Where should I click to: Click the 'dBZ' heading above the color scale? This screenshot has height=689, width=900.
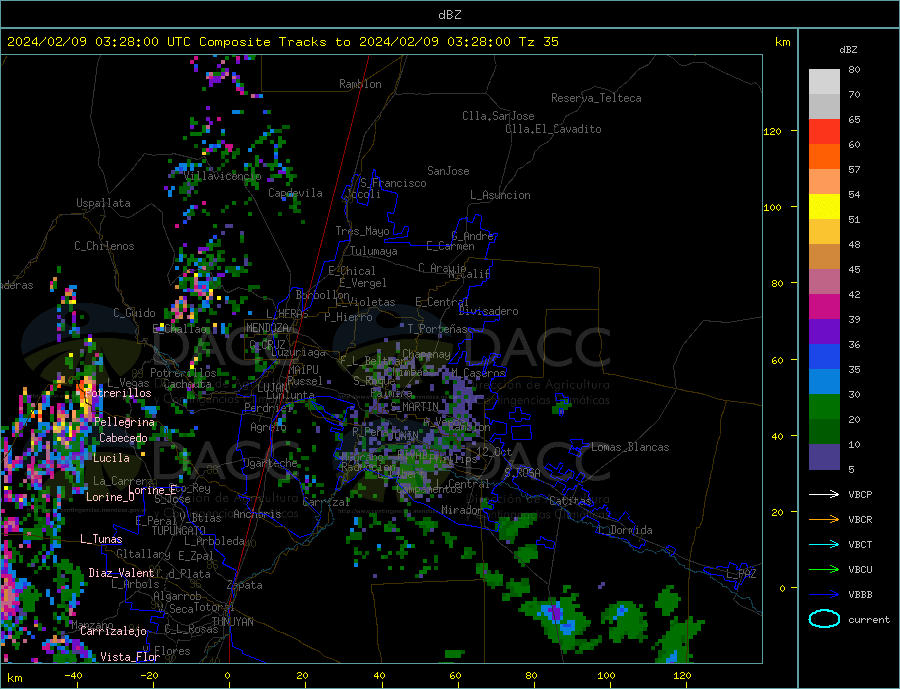tap(848, 50)
